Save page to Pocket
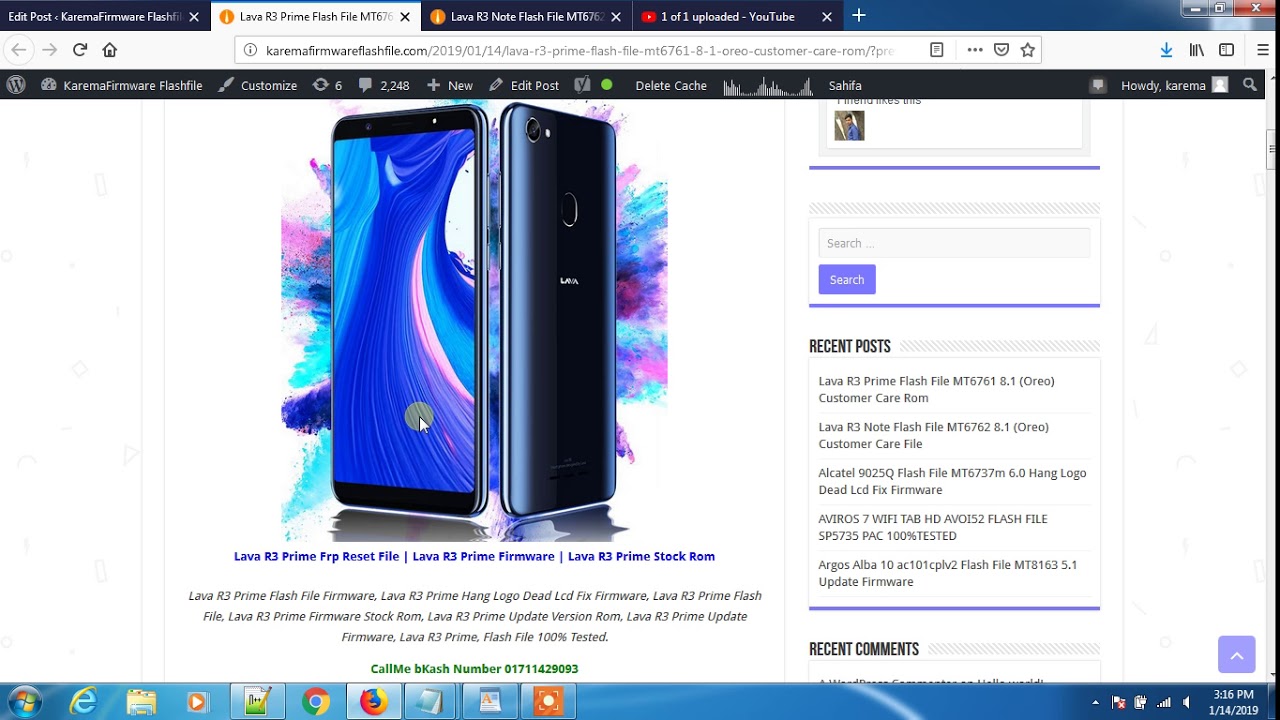The width and height of the screenshot is (1280, 720). click(1001, 50)
